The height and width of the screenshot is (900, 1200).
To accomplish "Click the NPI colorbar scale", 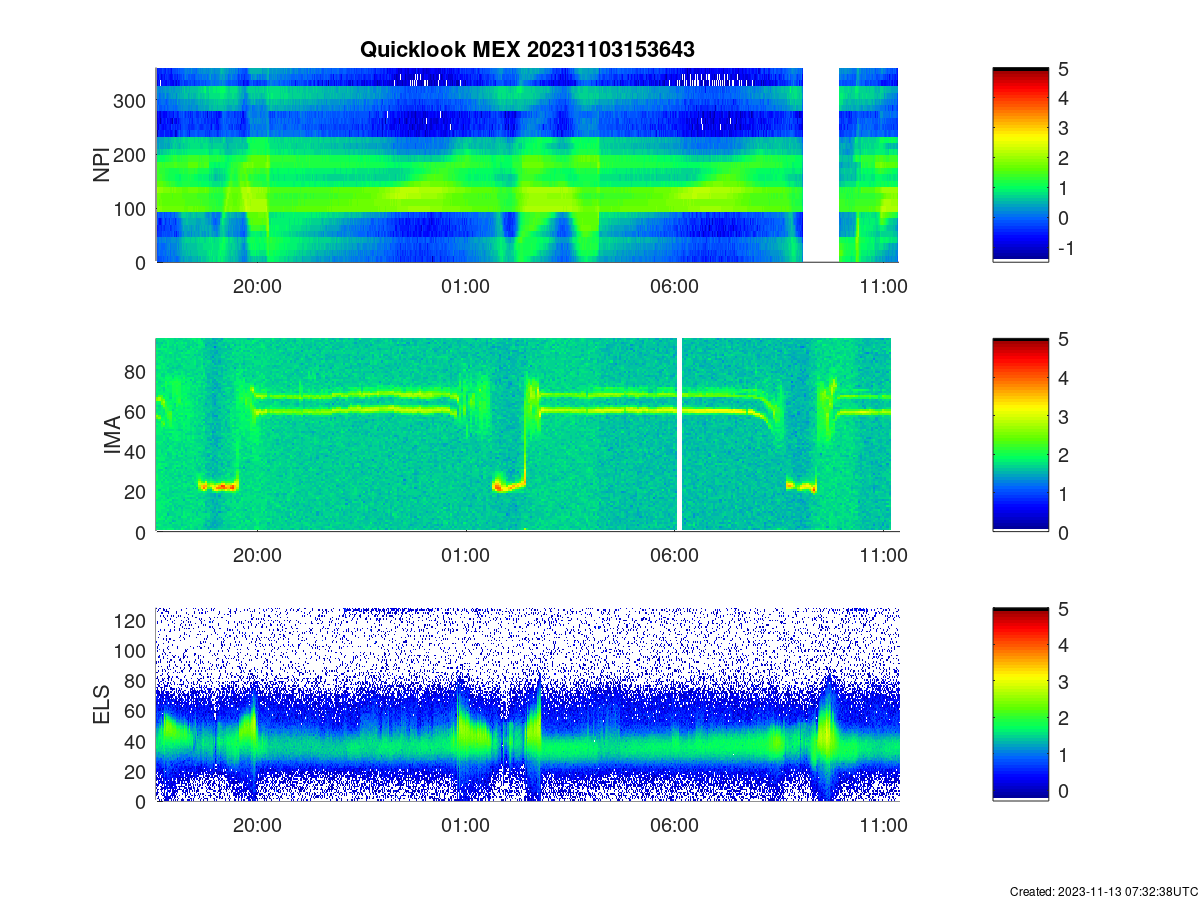I will click(1020, 165).
